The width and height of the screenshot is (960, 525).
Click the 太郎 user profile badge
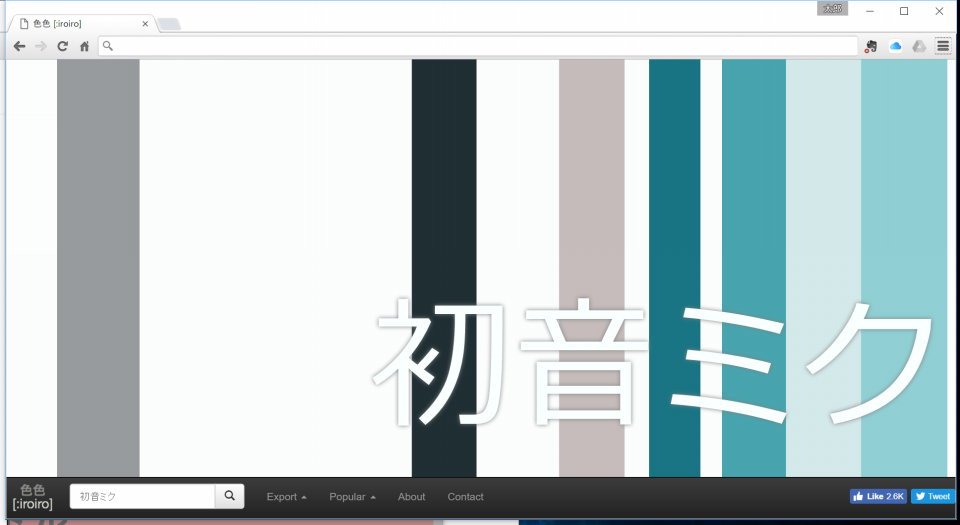coord(832,9)
